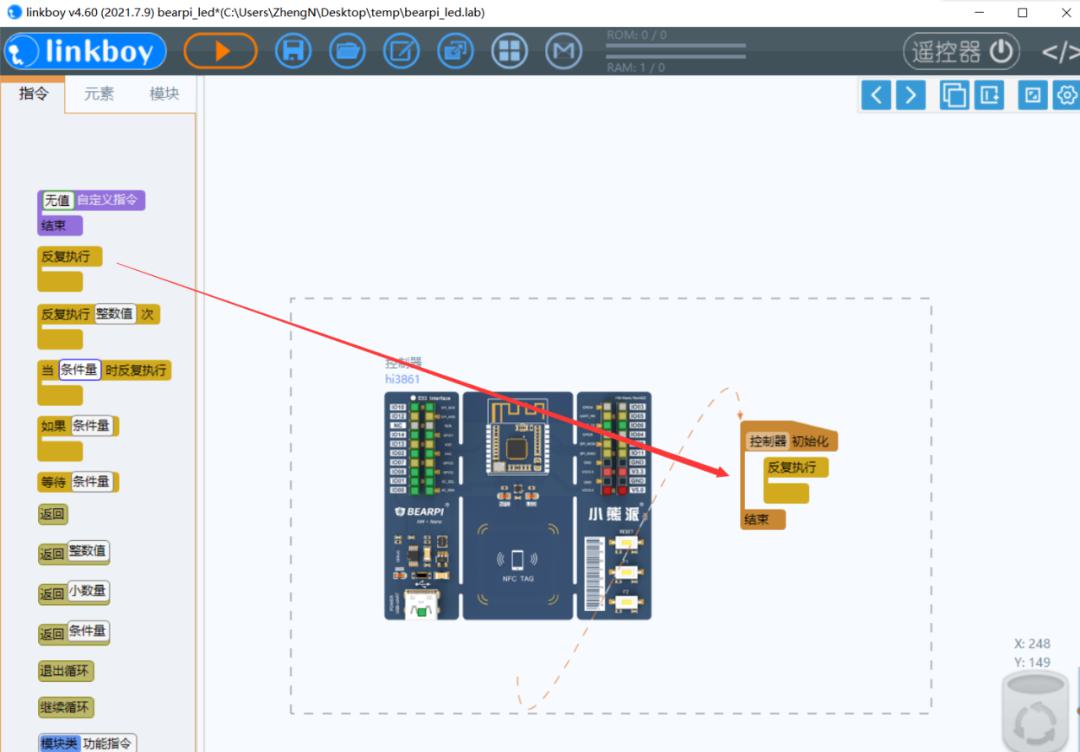Click the export/share window icon
Screen dimensions: 1080x752
455,51
